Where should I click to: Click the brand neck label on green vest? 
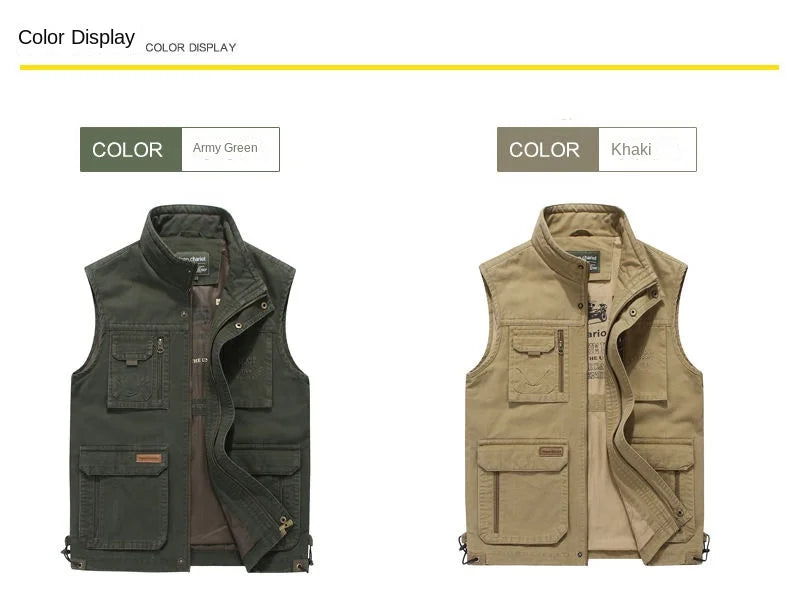point(192,263)
